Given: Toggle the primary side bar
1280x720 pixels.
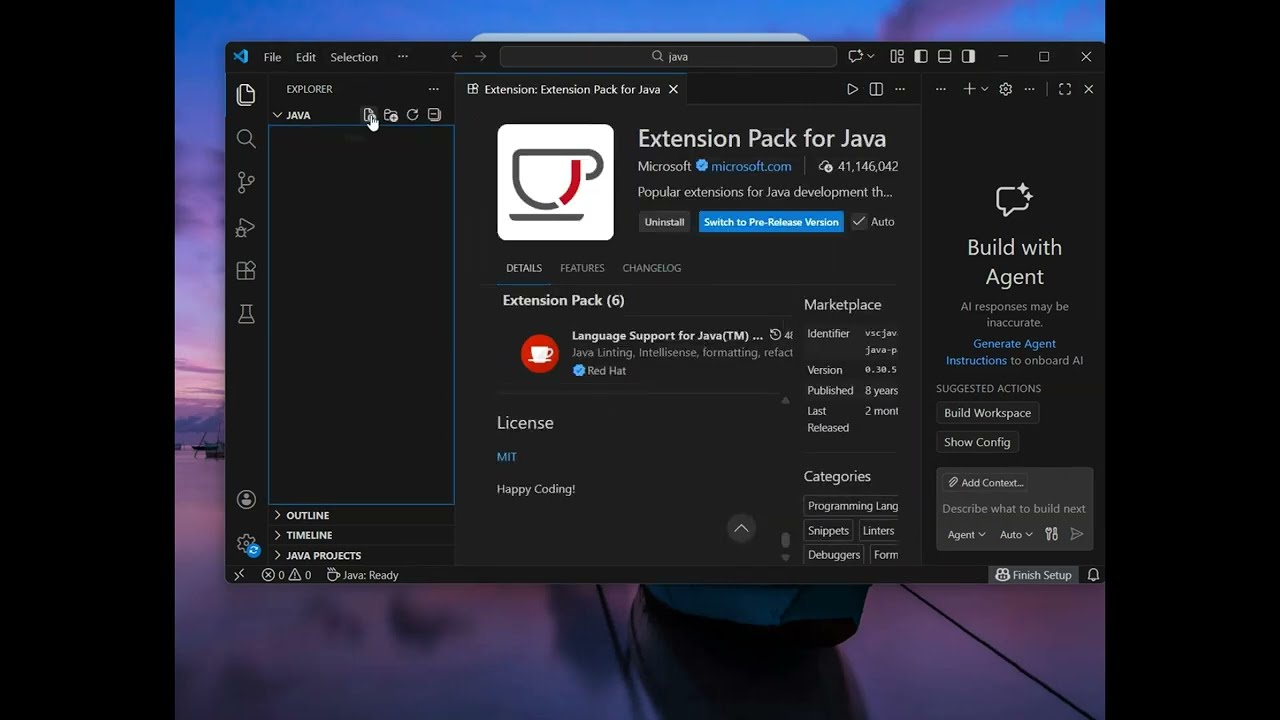Looking at the screenshot, I should [921, 57].
